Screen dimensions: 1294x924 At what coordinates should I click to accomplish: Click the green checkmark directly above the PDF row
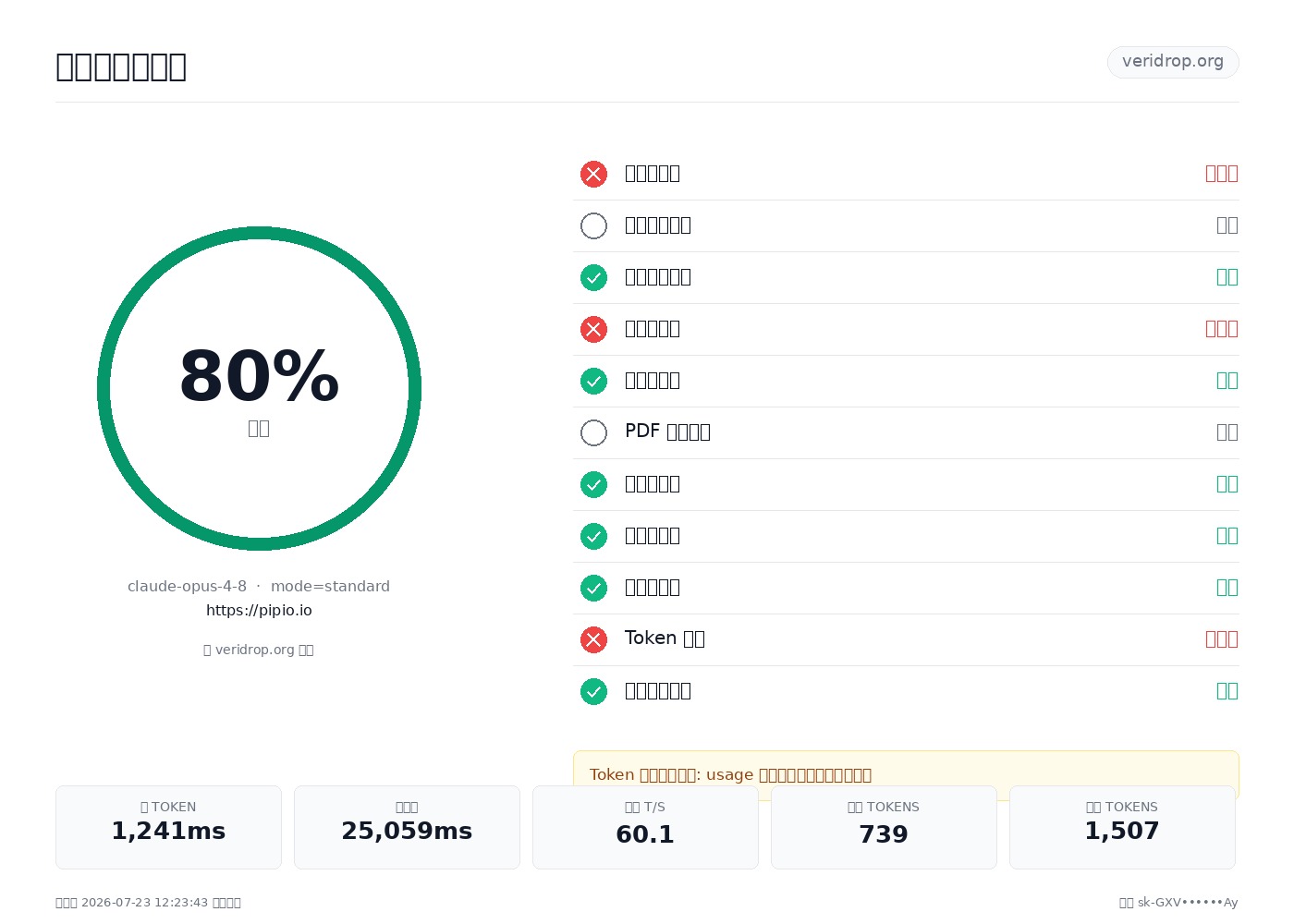tap(593, 381)
